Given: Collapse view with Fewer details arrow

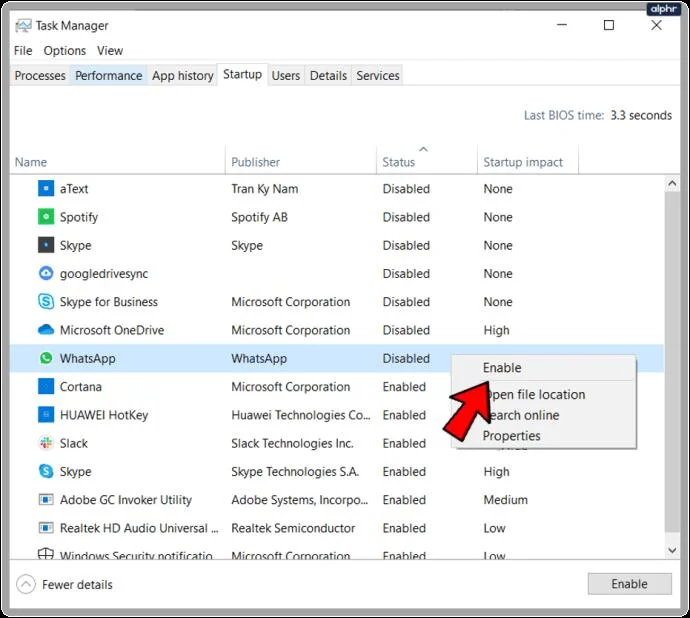Looking at the screenshot, I should 26,585.
